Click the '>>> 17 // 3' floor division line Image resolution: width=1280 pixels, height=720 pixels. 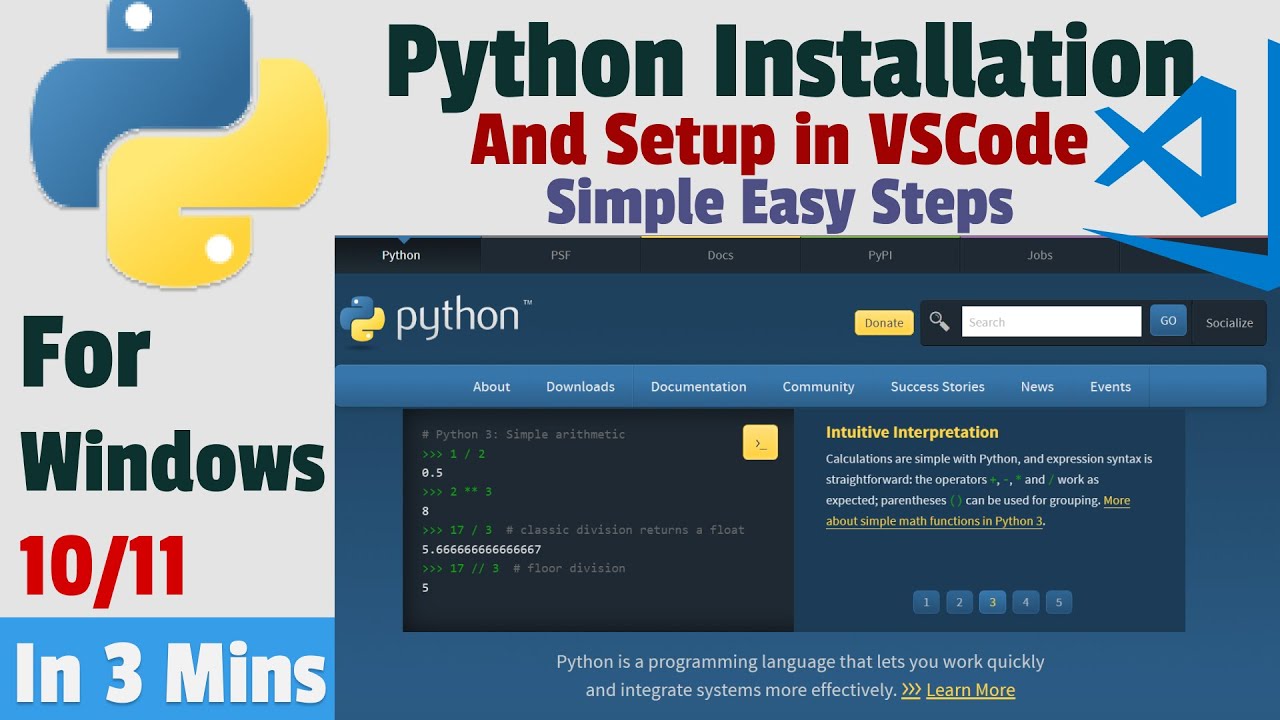(x=523, y=568)
